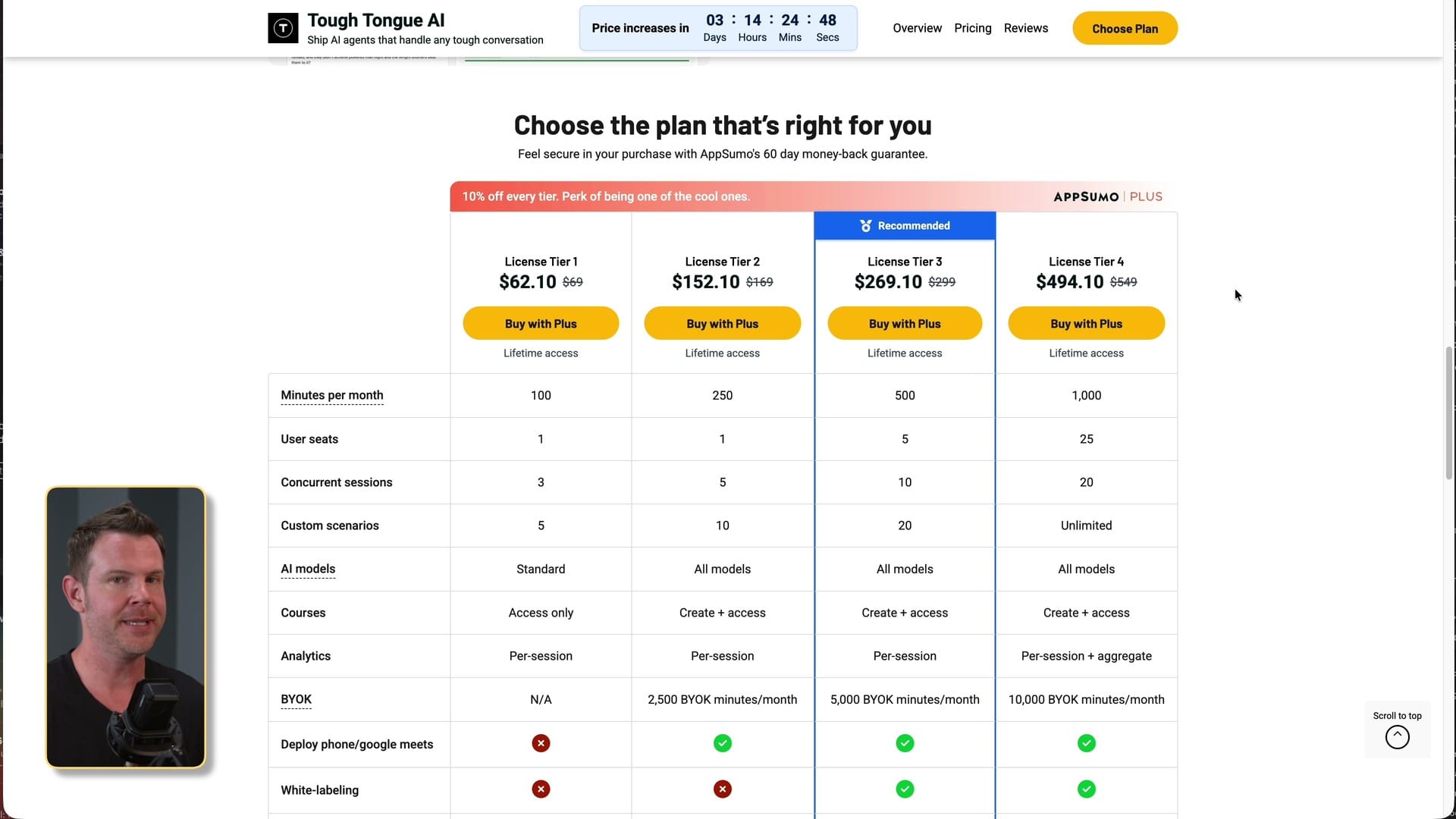Screen dimensions: 1456x819
Task: Buy License Tier 1 with Plus
Action: pyautogui.click(x=541, y=323)
